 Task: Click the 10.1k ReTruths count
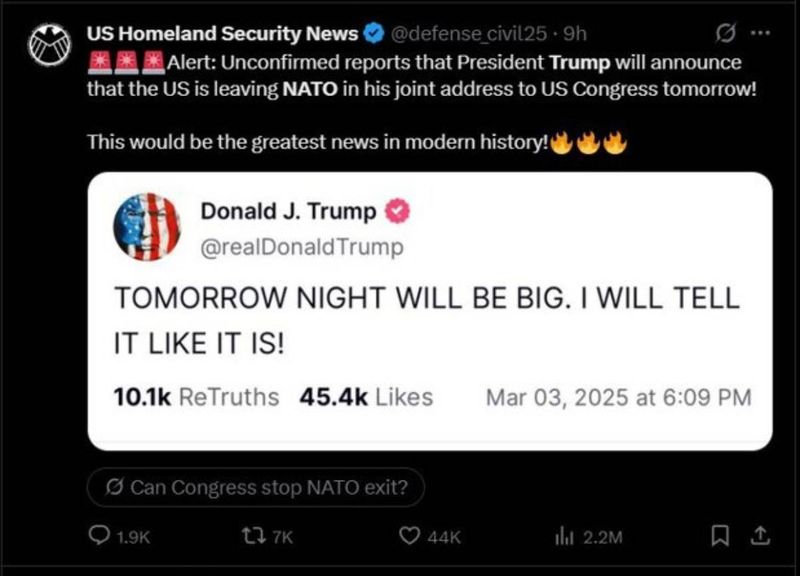click(196, 397)
